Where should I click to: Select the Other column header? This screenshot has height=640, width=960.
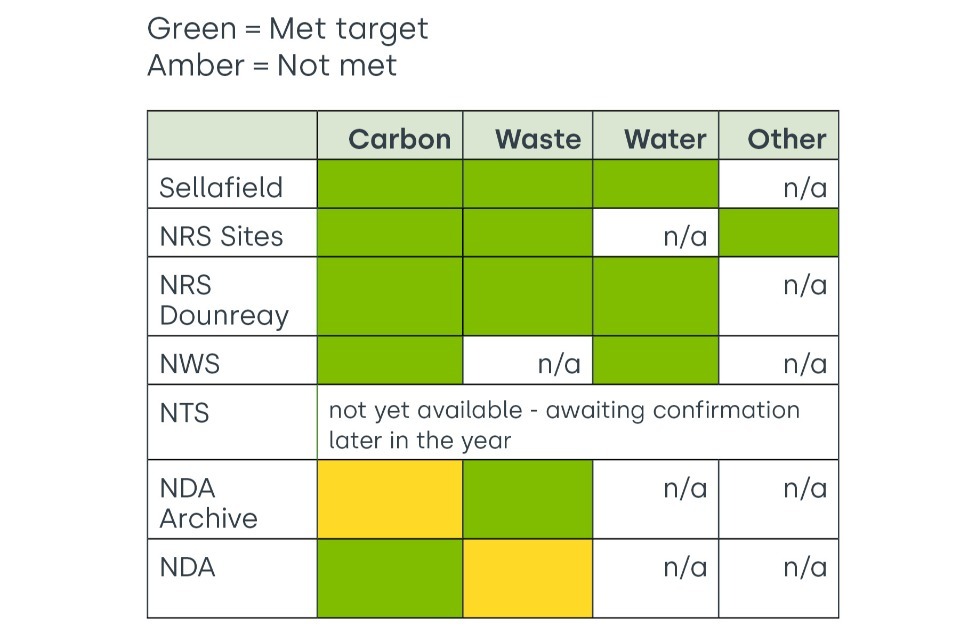coord(787,139)
